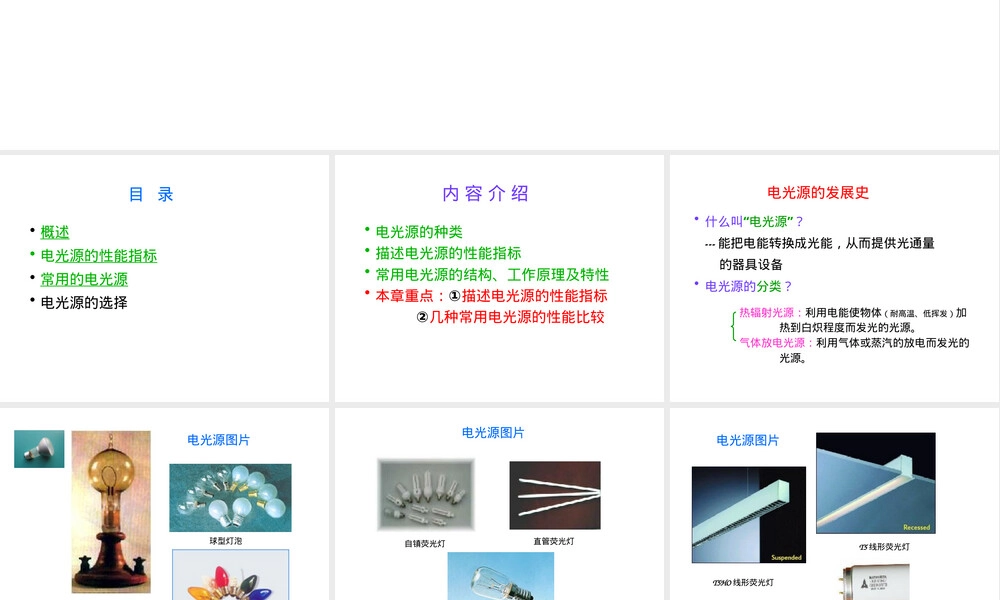Select 电光源图片 title above 自镇荧光灯 photo
Viewport: 1000px width, 600px height.
493,433
